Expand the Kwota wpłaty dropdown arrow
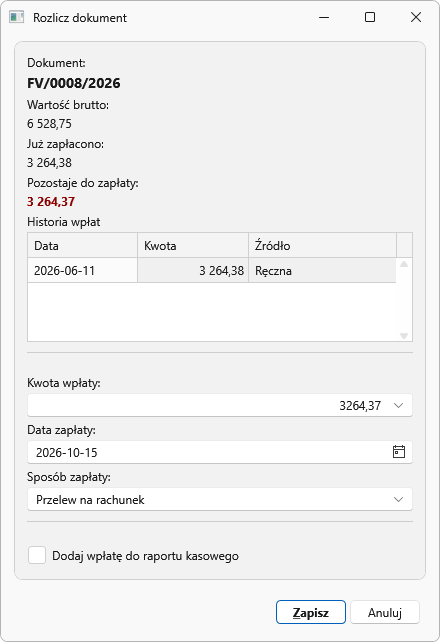This screenshot has width=440, height=642. 398,405
